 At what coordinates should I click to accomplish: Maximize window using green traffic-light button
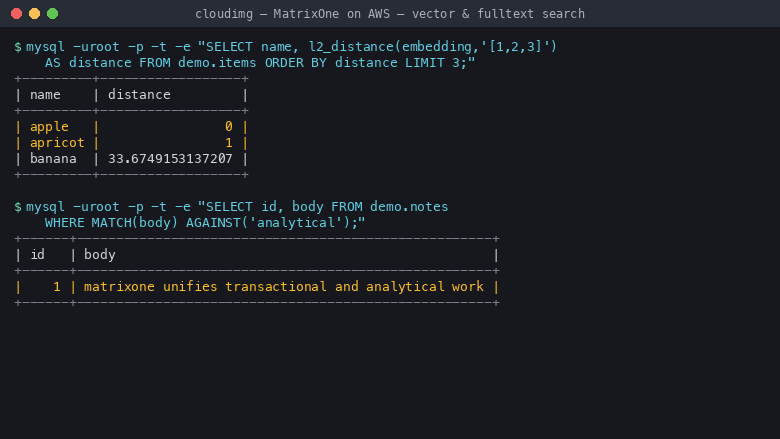[52, 13]
